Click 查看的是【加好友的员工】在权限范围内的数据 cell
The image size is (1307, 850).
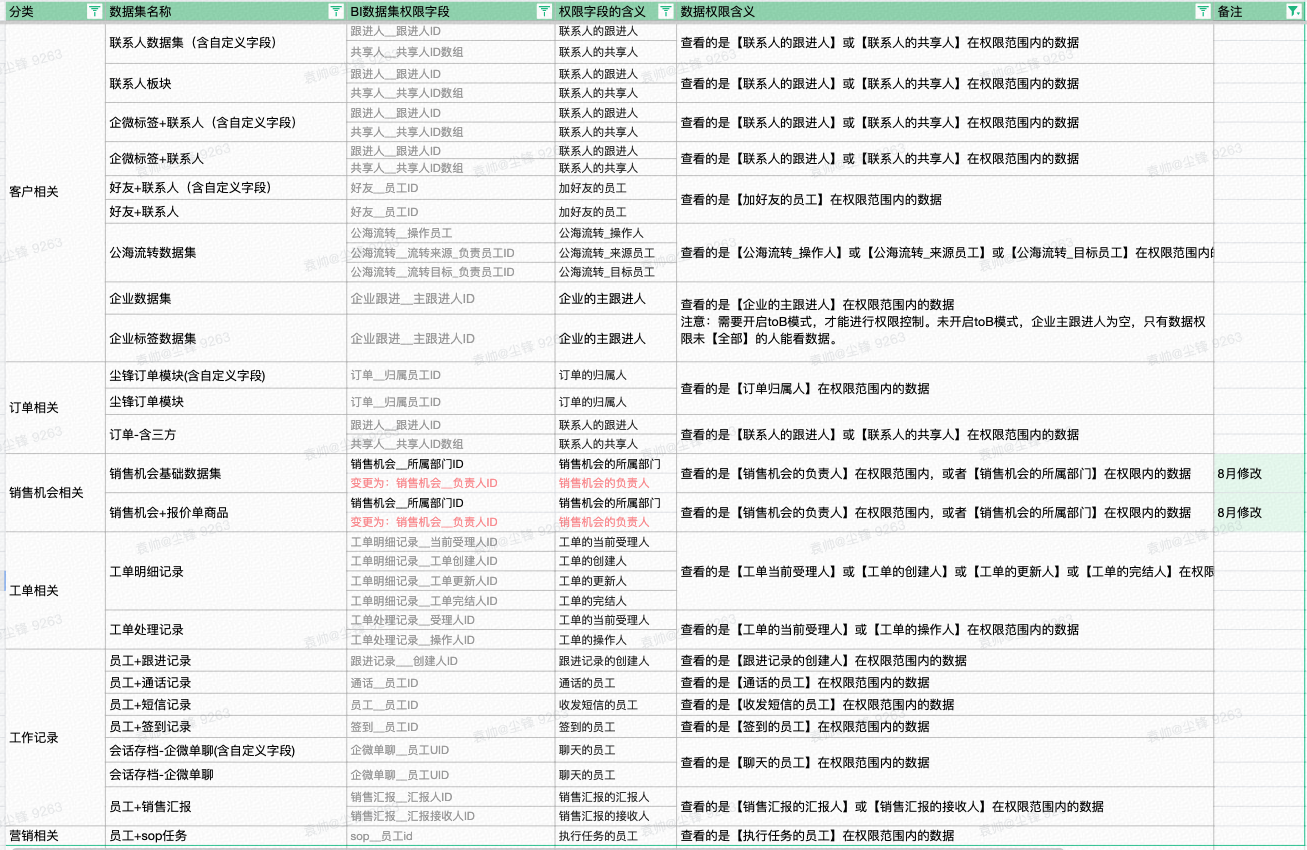point(945,200)
